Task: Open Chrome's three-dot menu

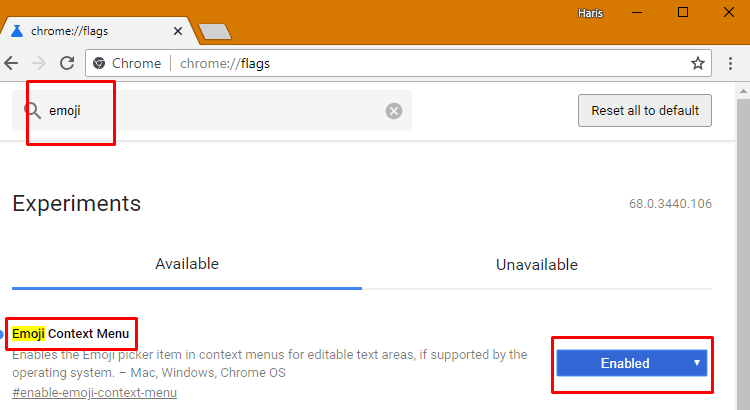Action: (x=730, y=63)
